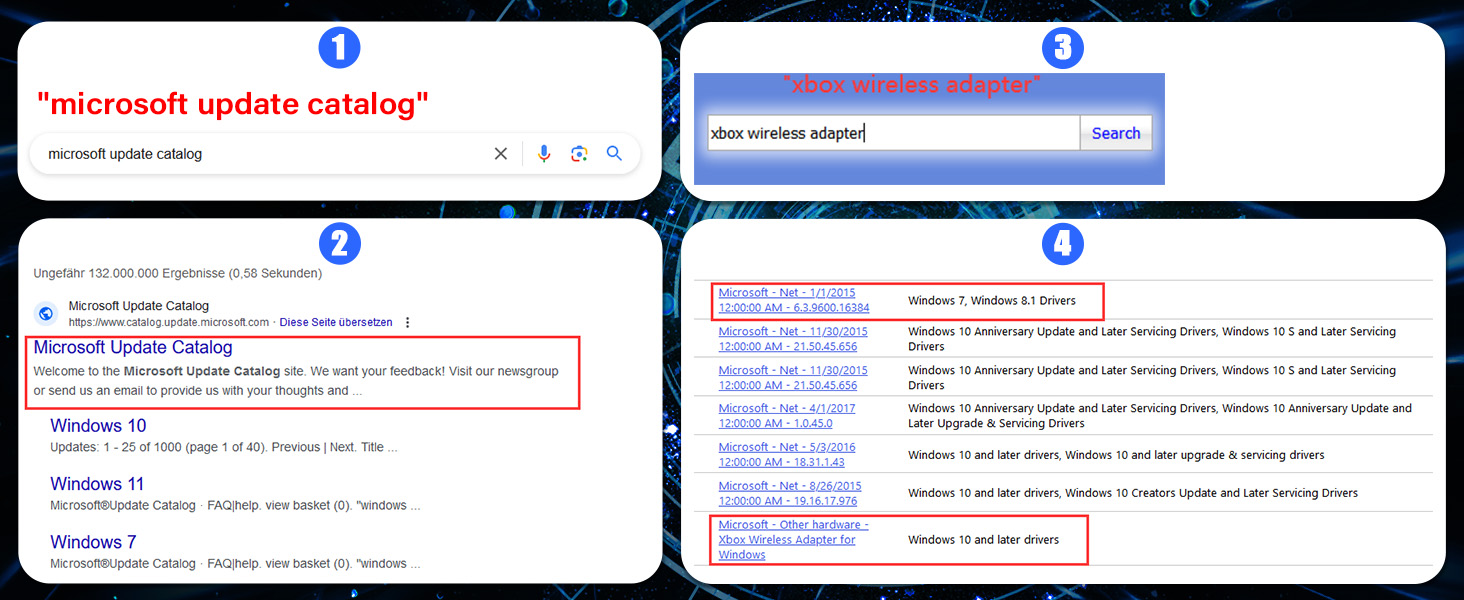The height and width of the screenshot is (600, 1464).
Task: Click the globe favicon beside Microsoft Update Catalog
Action: pyautogui.click(x=46, y=313)
